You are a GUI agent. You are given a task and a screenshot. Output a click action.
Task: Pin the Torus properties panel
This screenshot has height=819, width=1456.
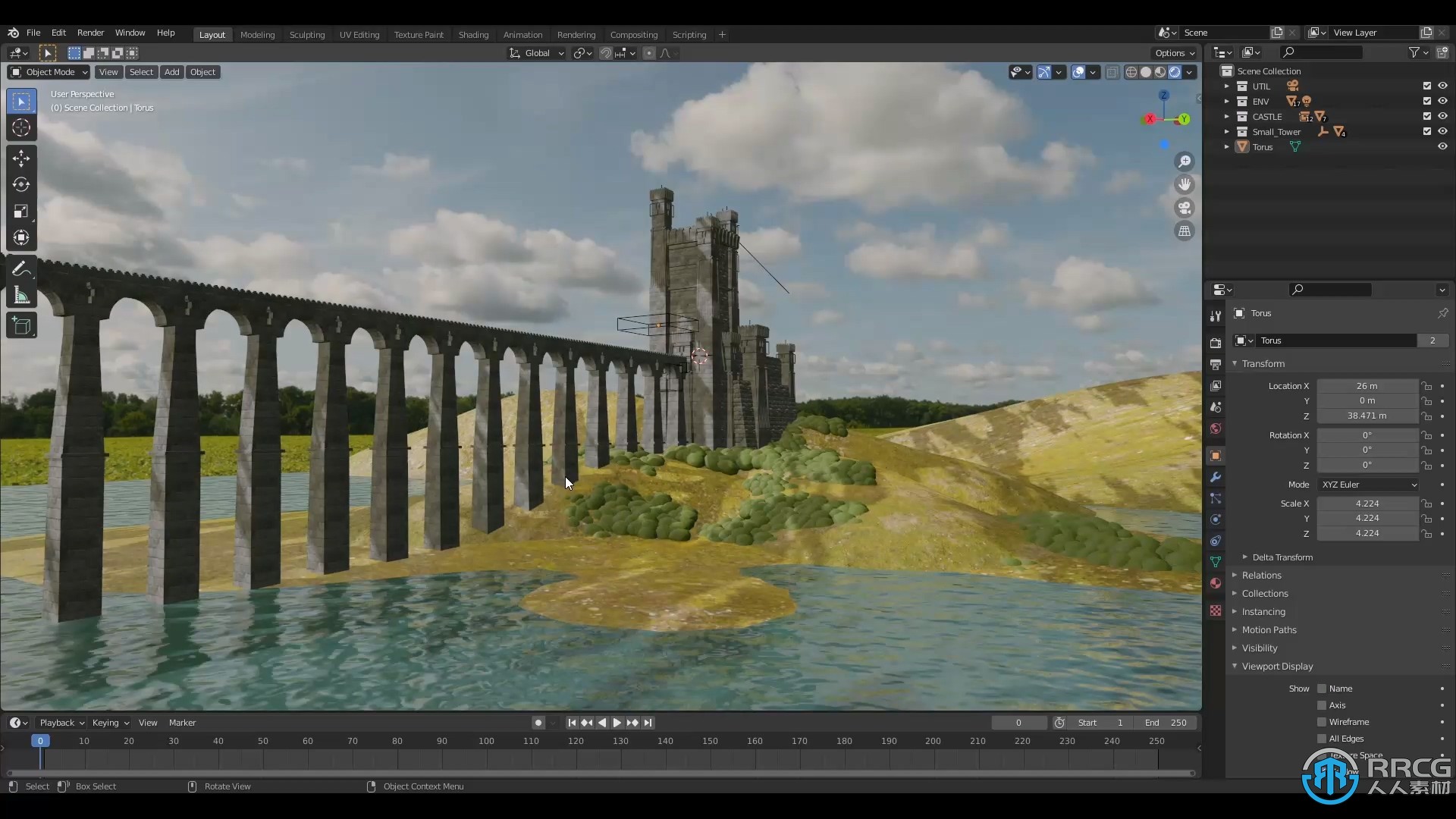coord(1442,313)
